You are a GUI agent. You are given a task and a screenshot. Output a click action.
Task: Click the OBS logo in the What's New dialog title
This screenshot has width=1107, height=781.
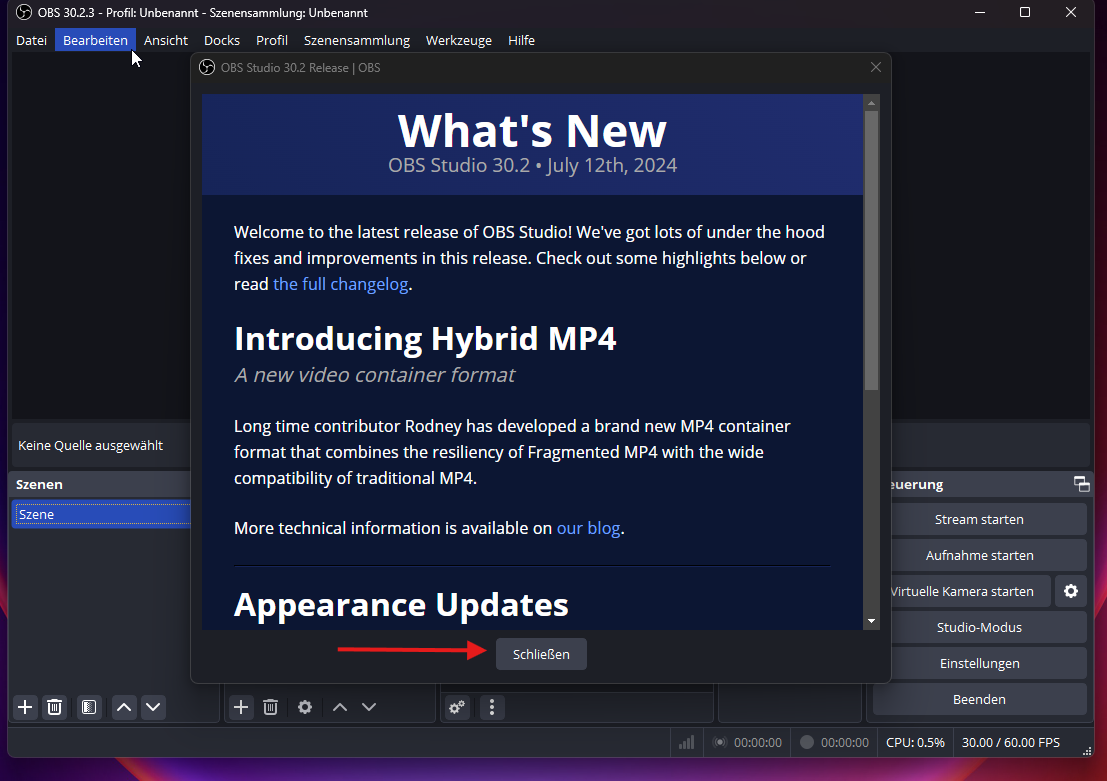[207, 67]
